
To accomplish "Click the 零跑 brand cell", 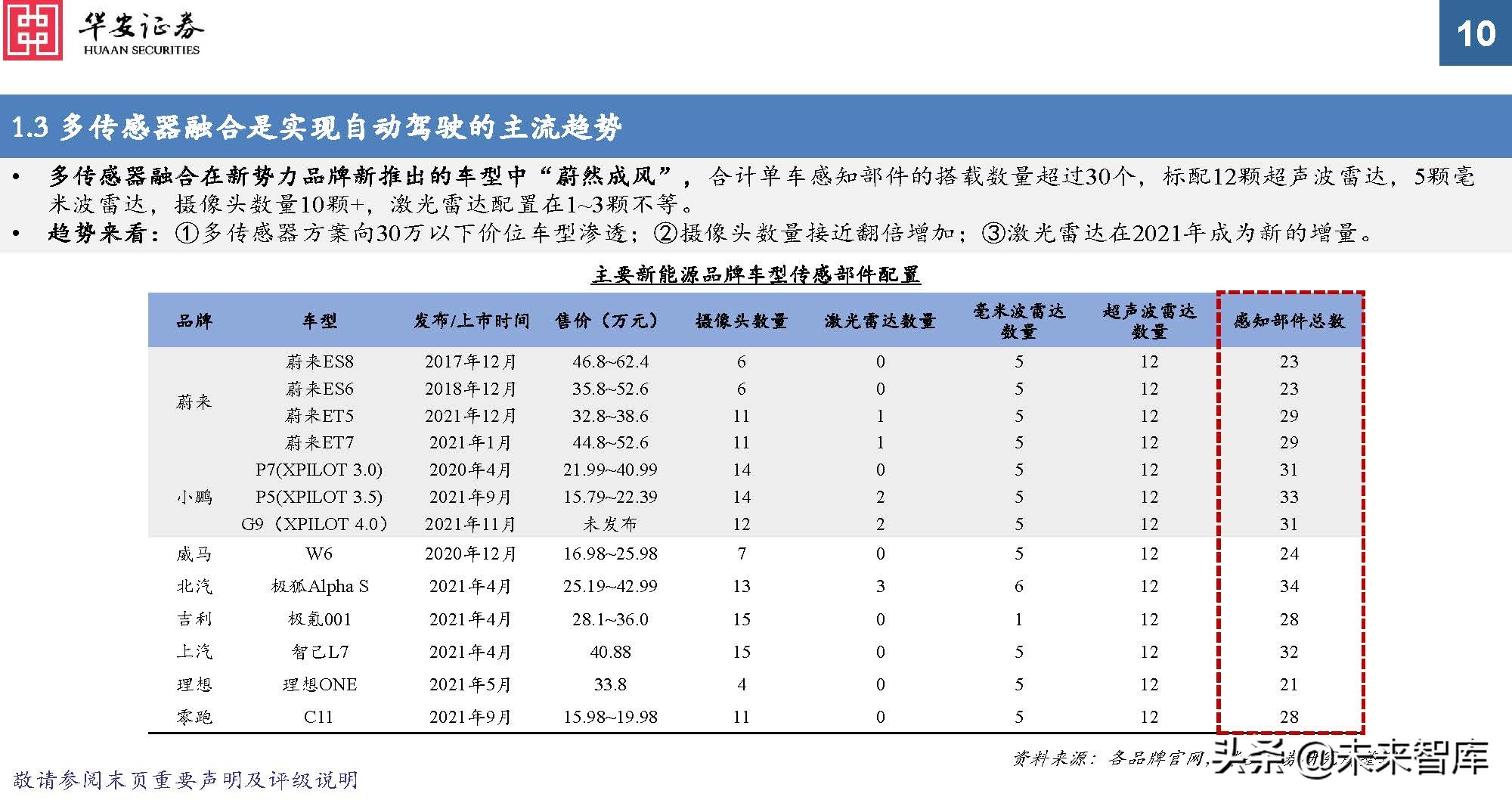I will [194, 717].
